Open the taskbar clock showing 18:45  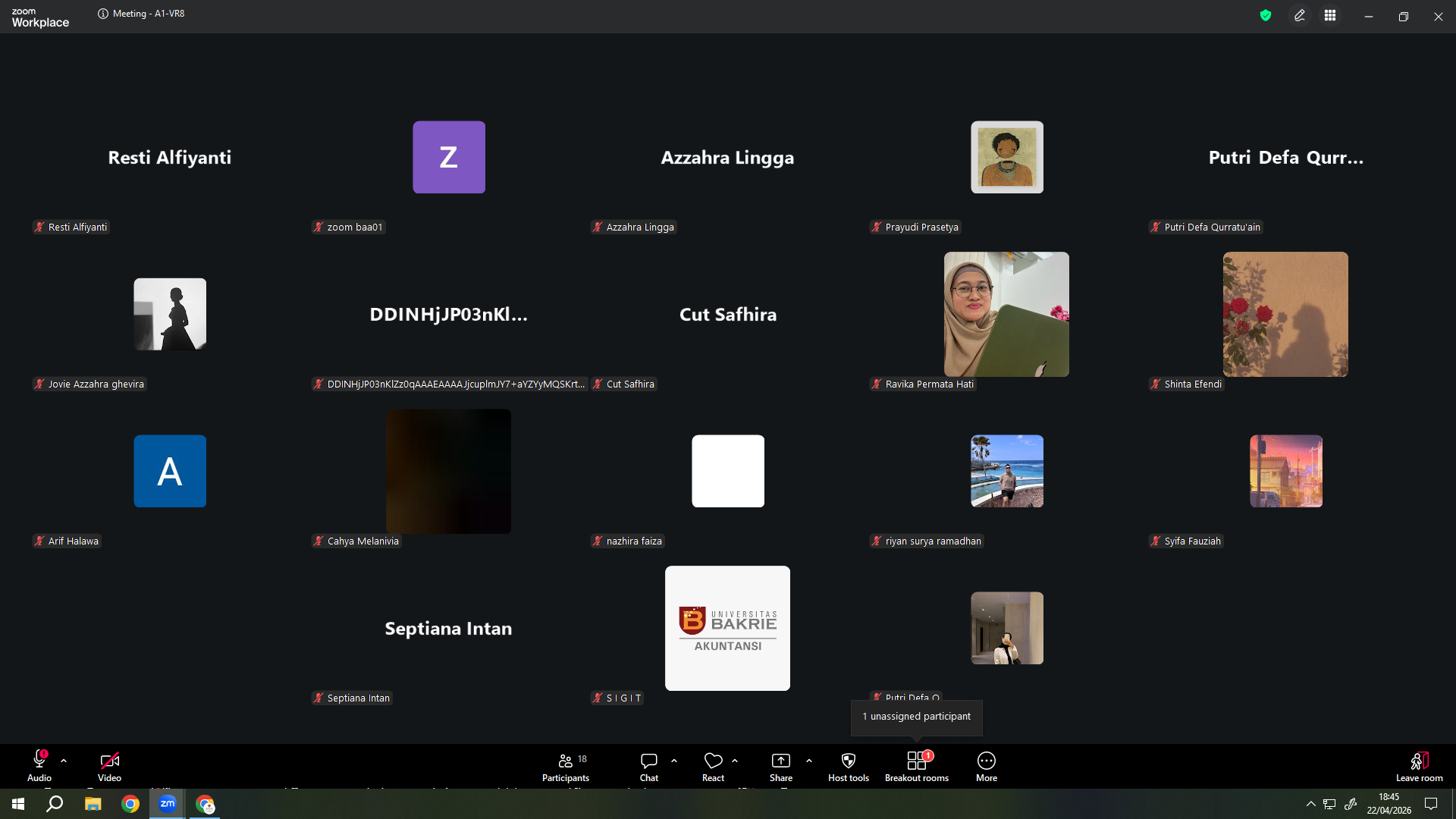(x=1389, y=804)
